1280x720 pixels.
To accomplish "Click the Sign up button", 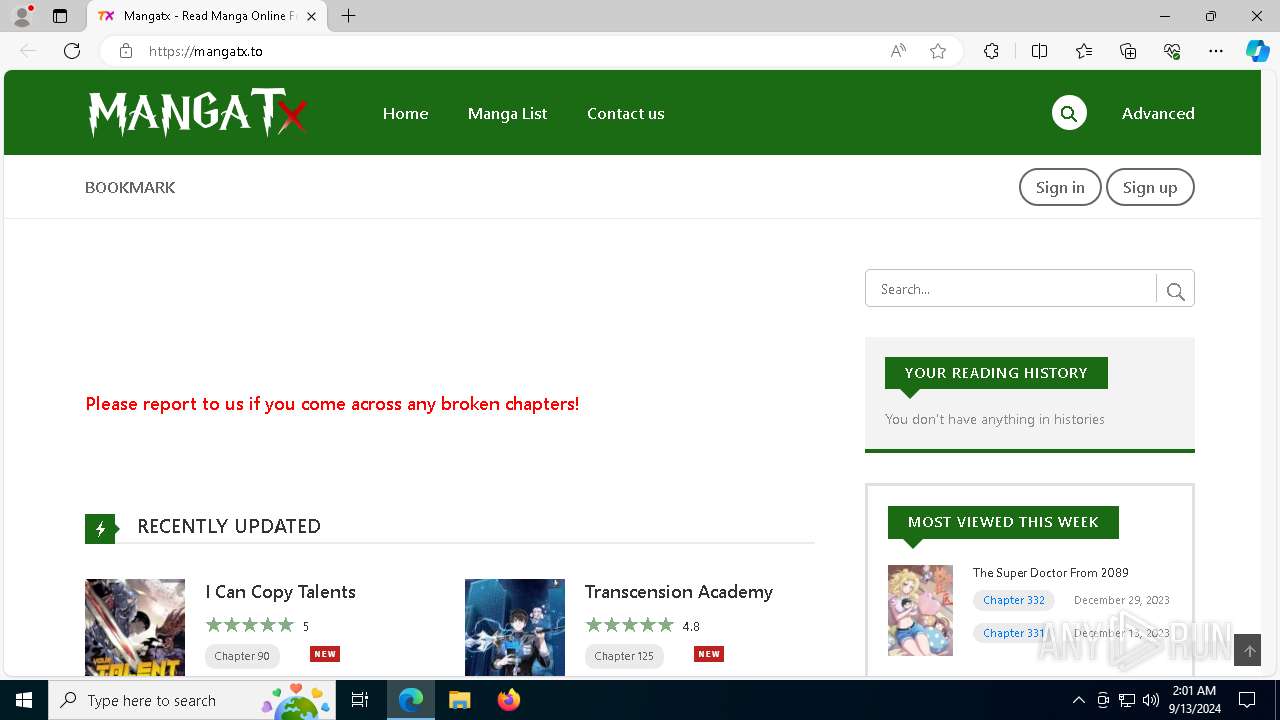I will click(1150, 187).
